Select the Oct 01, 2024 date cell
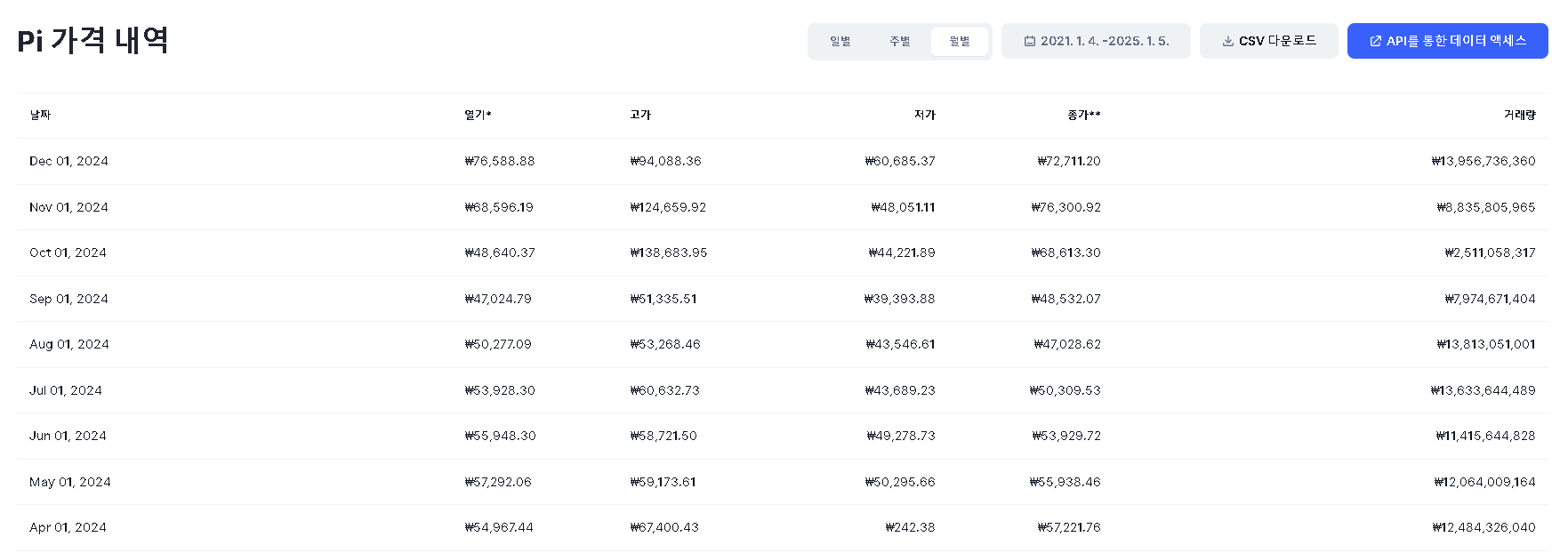Image resolution: width=1568 pixels, height=553 pixels. pos(68,252)
